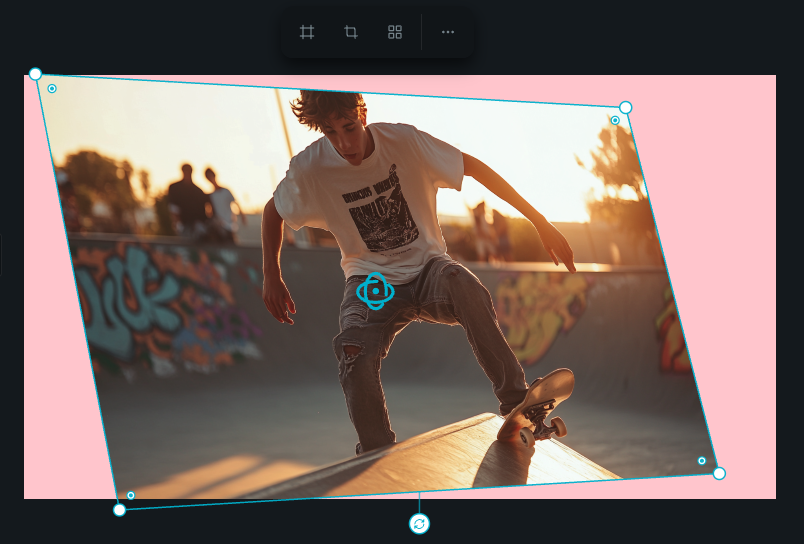This screenshot has height=544, width=804.
Task: Click the bottom-left large corner resize handle
Action: click(120, 510)
